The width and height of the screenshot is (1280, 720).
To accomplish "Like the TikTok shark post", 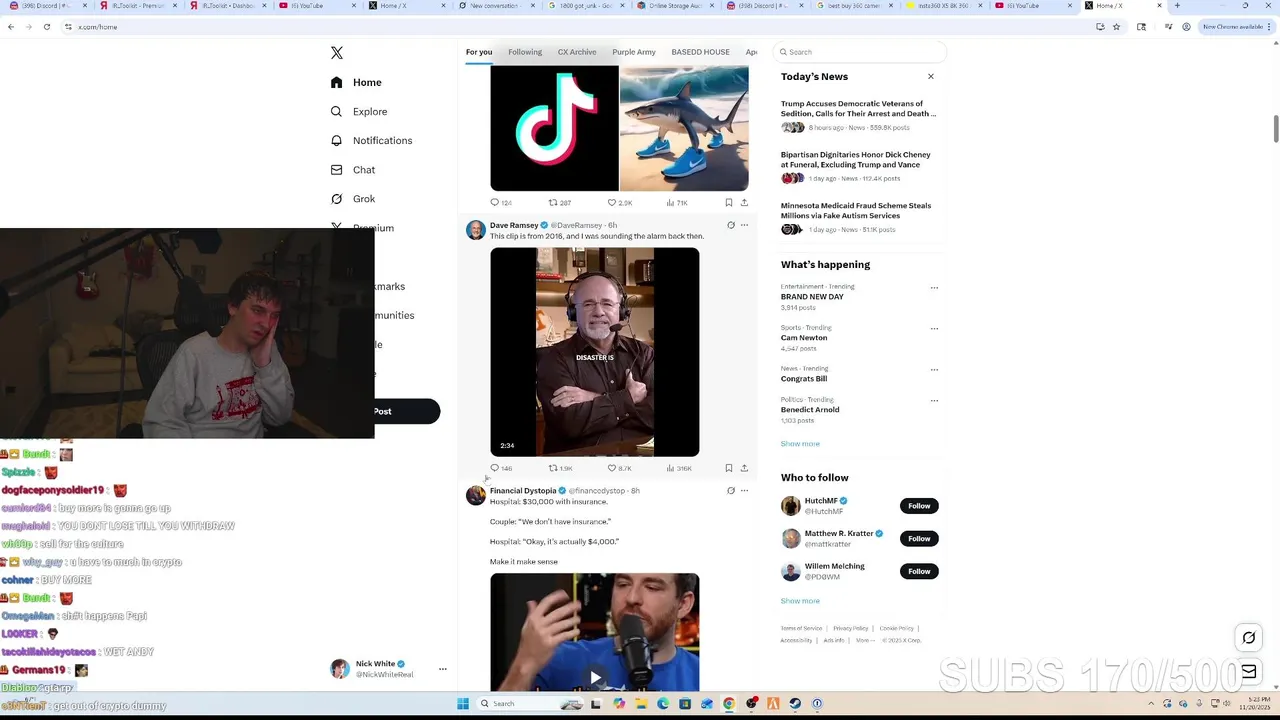I will pyautogui.click(x=620, y=203).
